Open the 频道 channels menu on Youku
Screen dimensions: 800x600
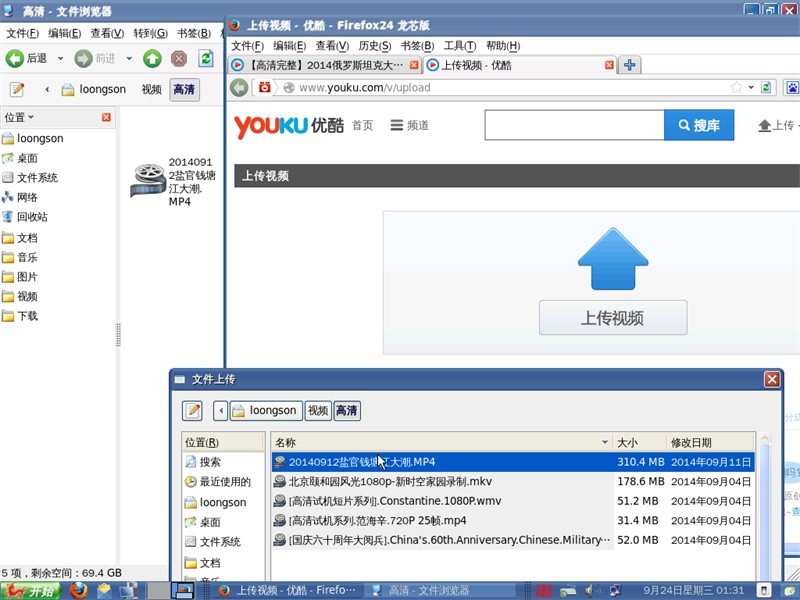pyautogui.click(x=409, y=126)
